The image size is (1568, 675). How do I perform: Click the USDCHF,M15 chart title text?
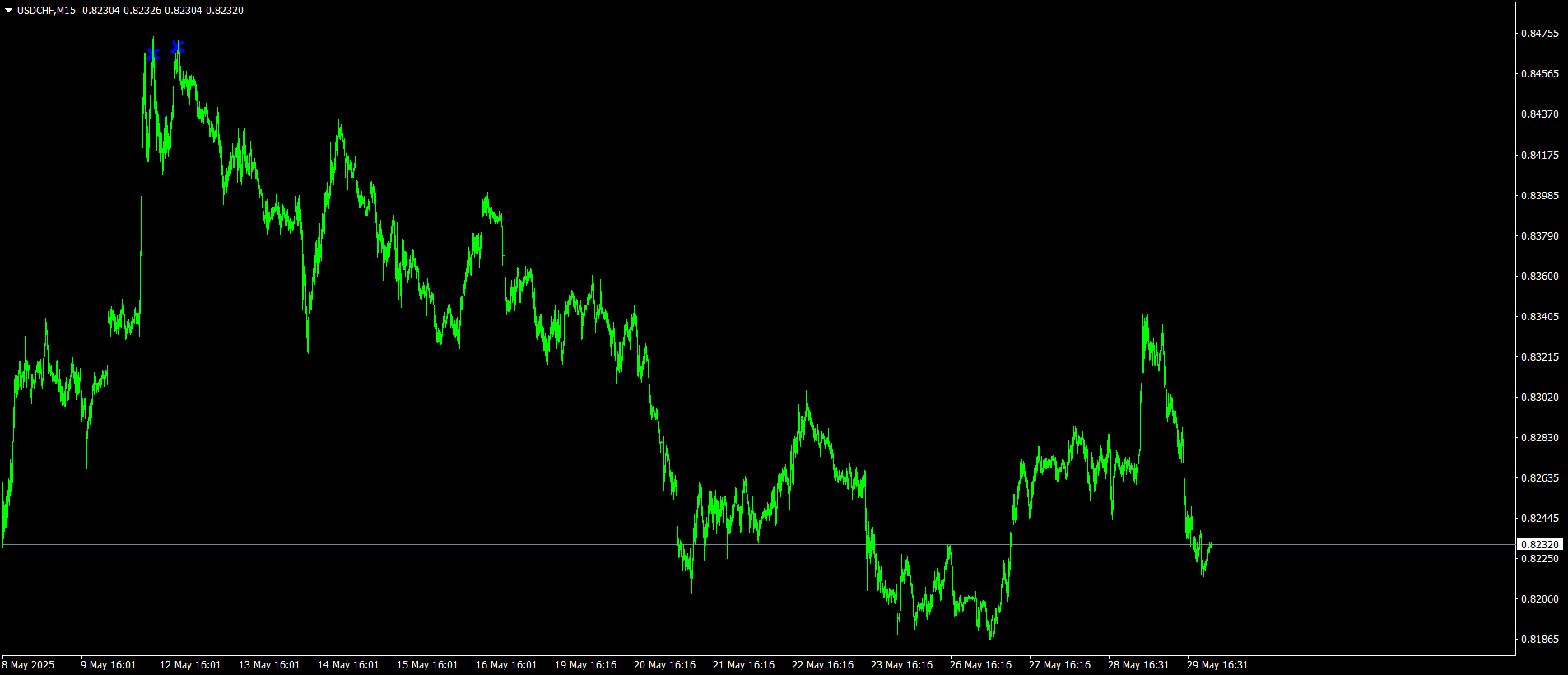pos(46,11)
